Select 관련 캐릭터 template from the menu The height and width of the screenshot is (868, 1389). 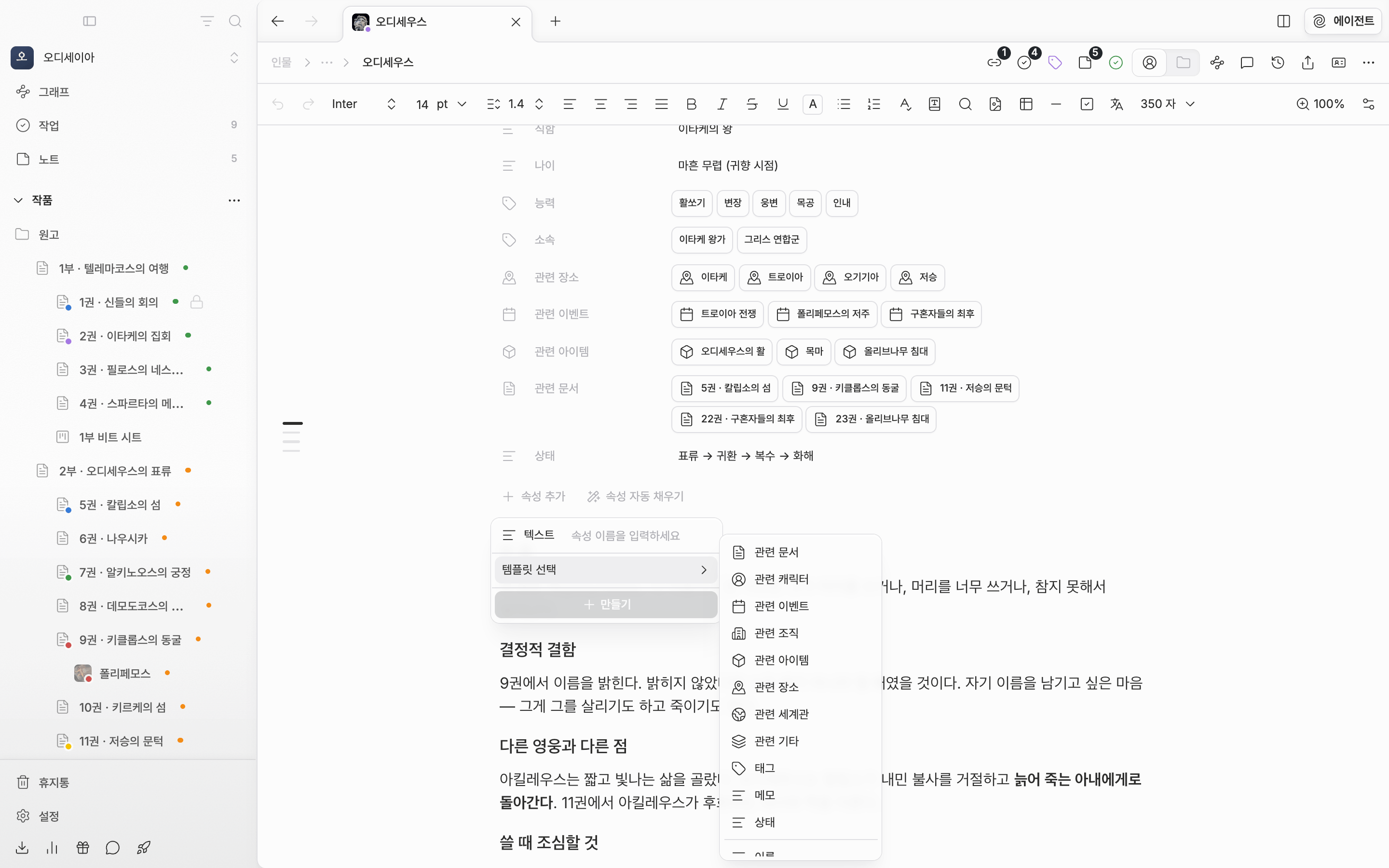coord(800,579)
